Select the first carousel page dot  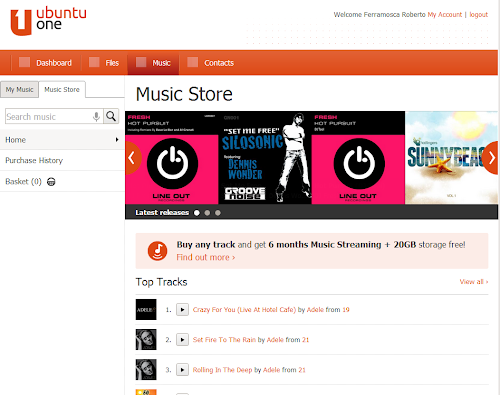tap(197, 213)
